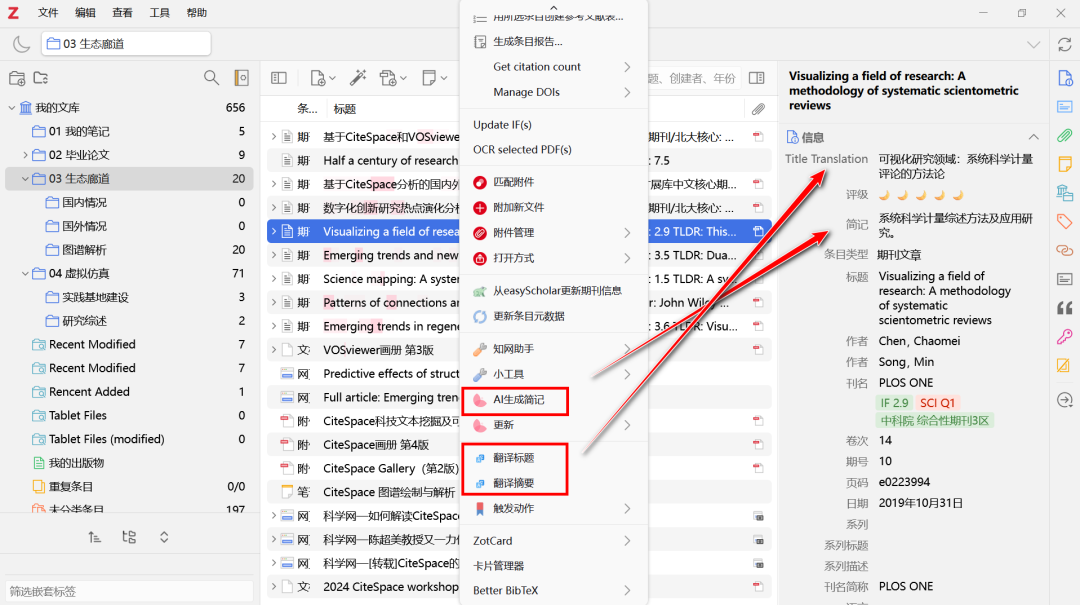The height and width of the screenshot is (605, 1080).
Task: Click the search icon above the collection tree
Action: (x=211, y=78)
